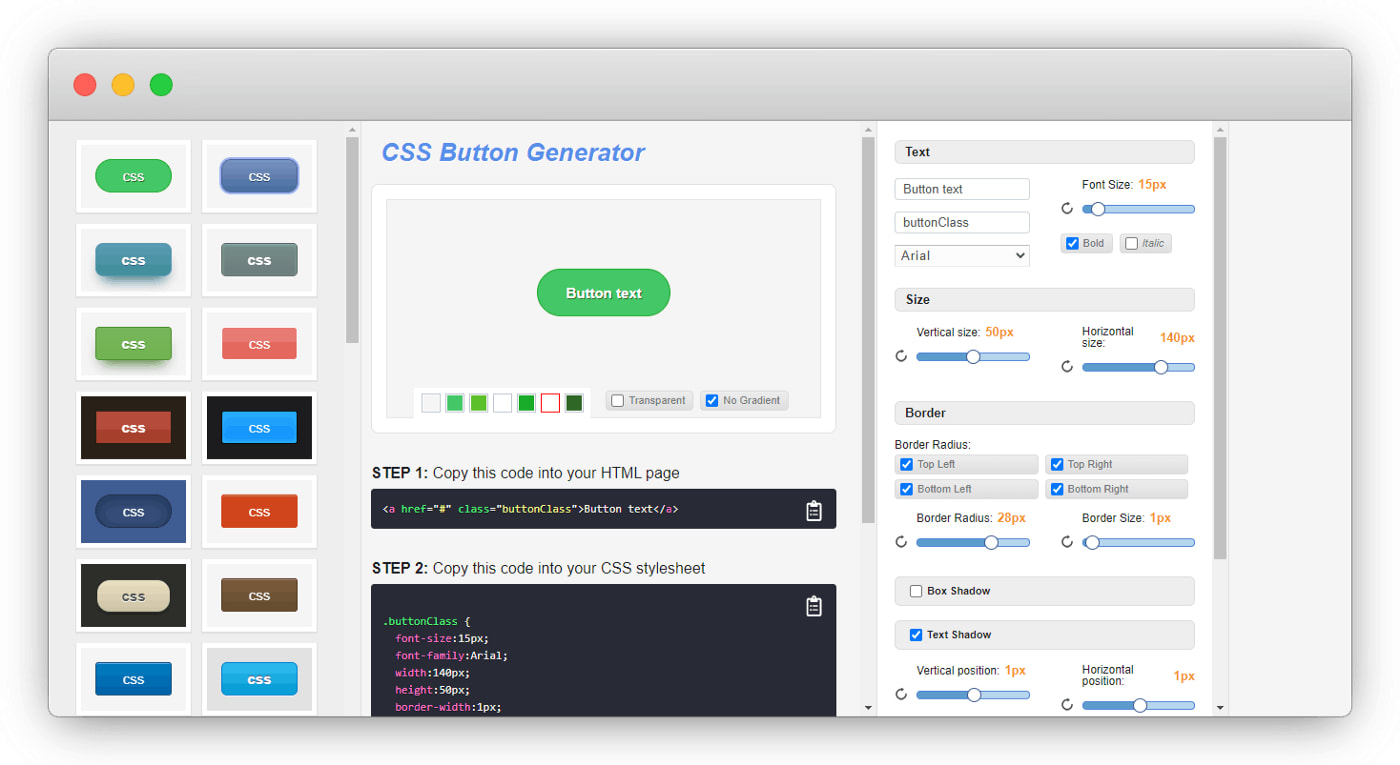Toggle Top Left border radius corner
Image resolution: width=1400 pixels, height=765 pixels.
point(906,464)
